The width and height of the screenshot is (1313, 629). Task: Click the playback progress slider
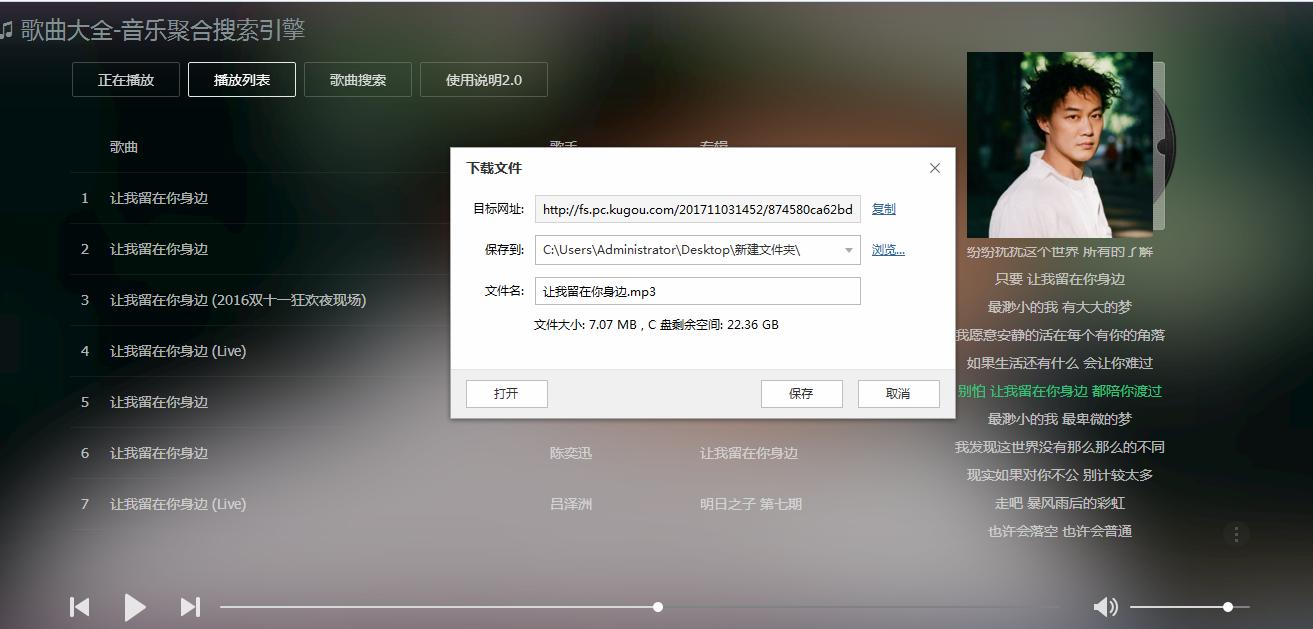point(657,606)
